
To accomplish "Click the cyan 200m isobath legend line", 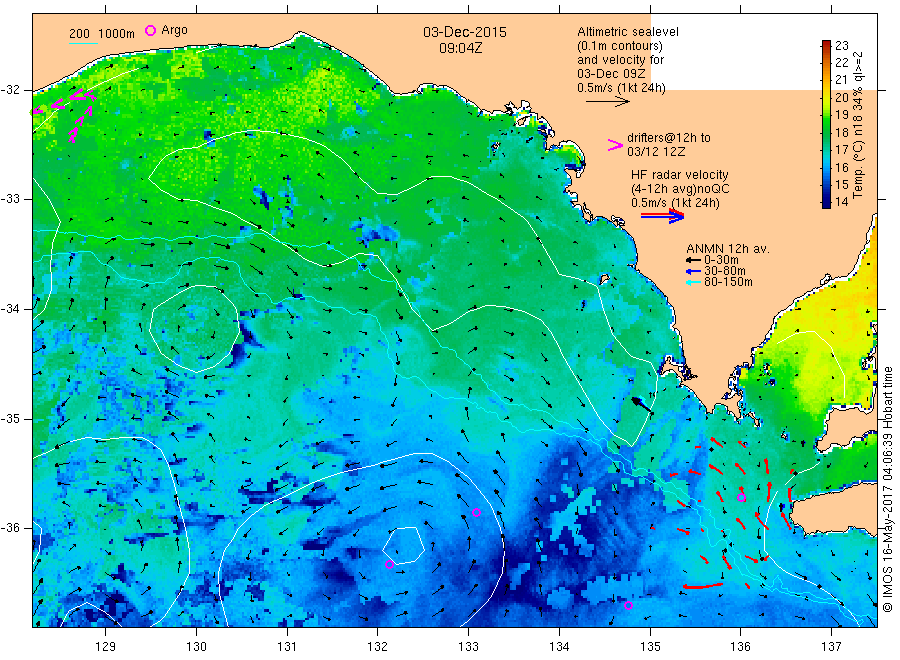I will pos(83,42).
